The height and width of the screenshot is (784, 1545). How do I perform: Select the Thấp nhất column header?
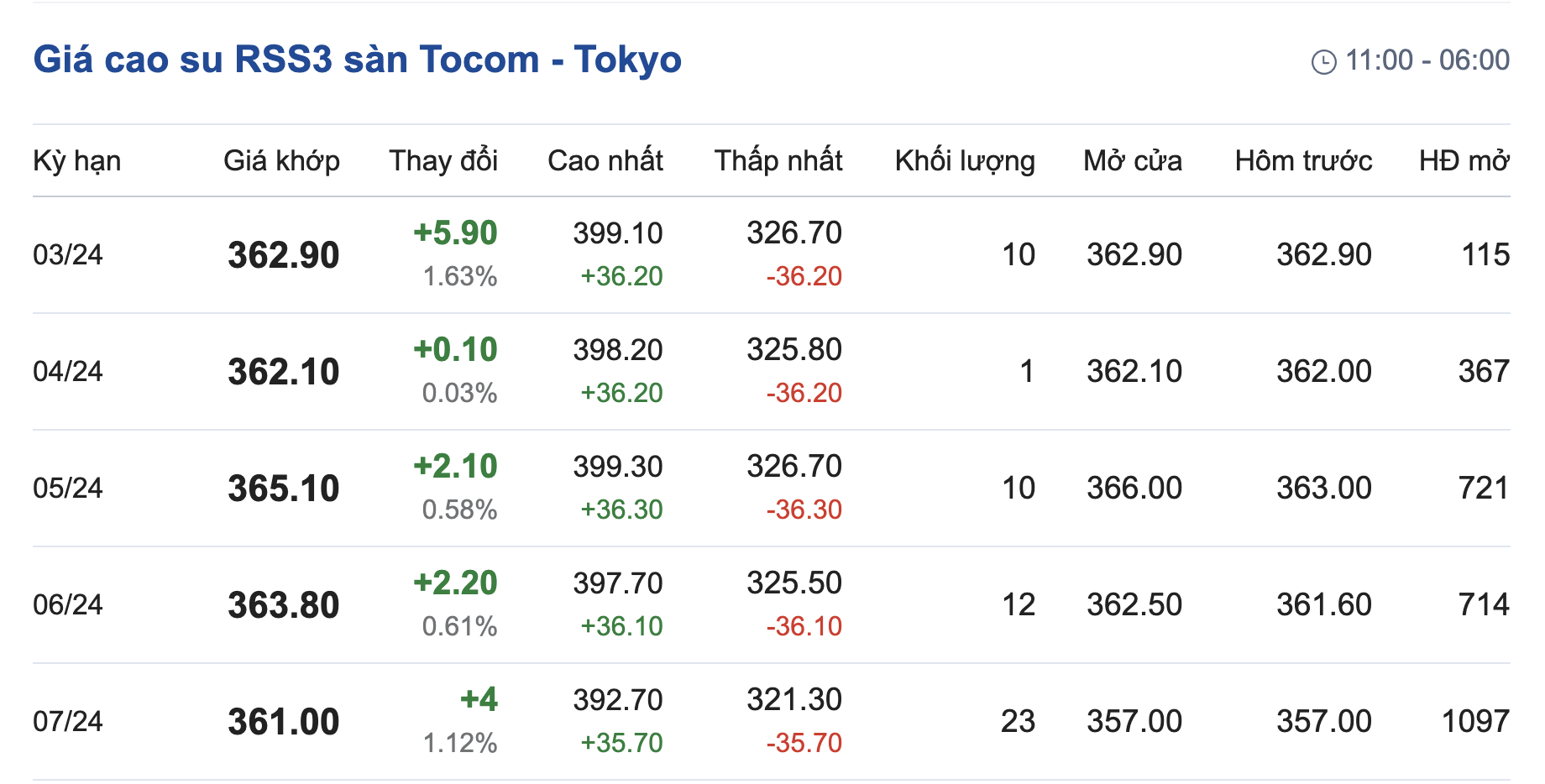click(x=778, y=160)
